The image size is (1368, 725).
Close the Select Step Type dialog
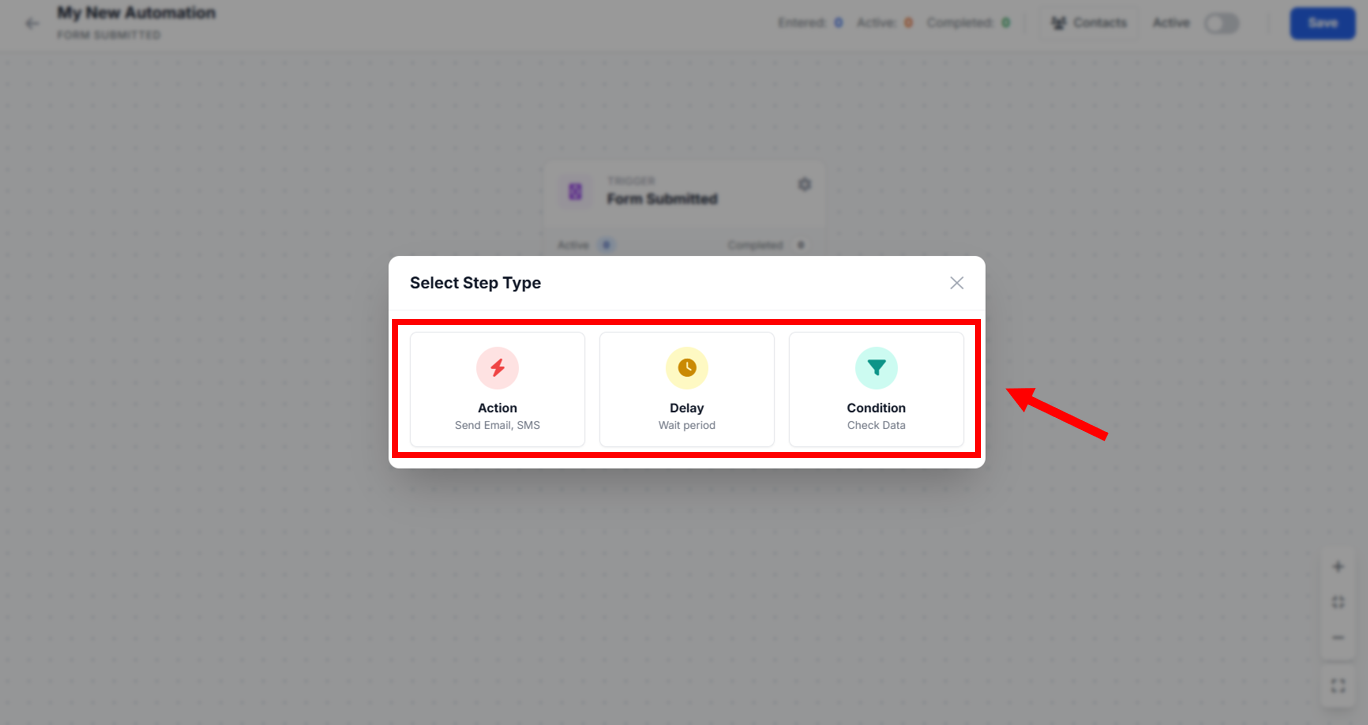[x=957, y=283]
